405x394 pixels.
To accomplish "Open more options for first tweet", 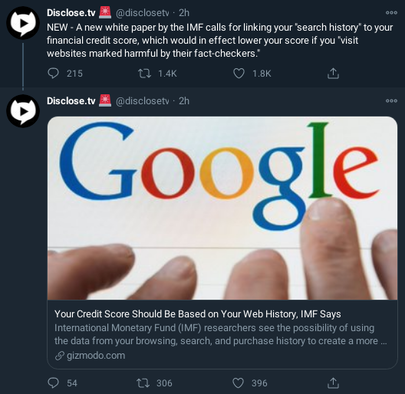I will pos(391,13).
